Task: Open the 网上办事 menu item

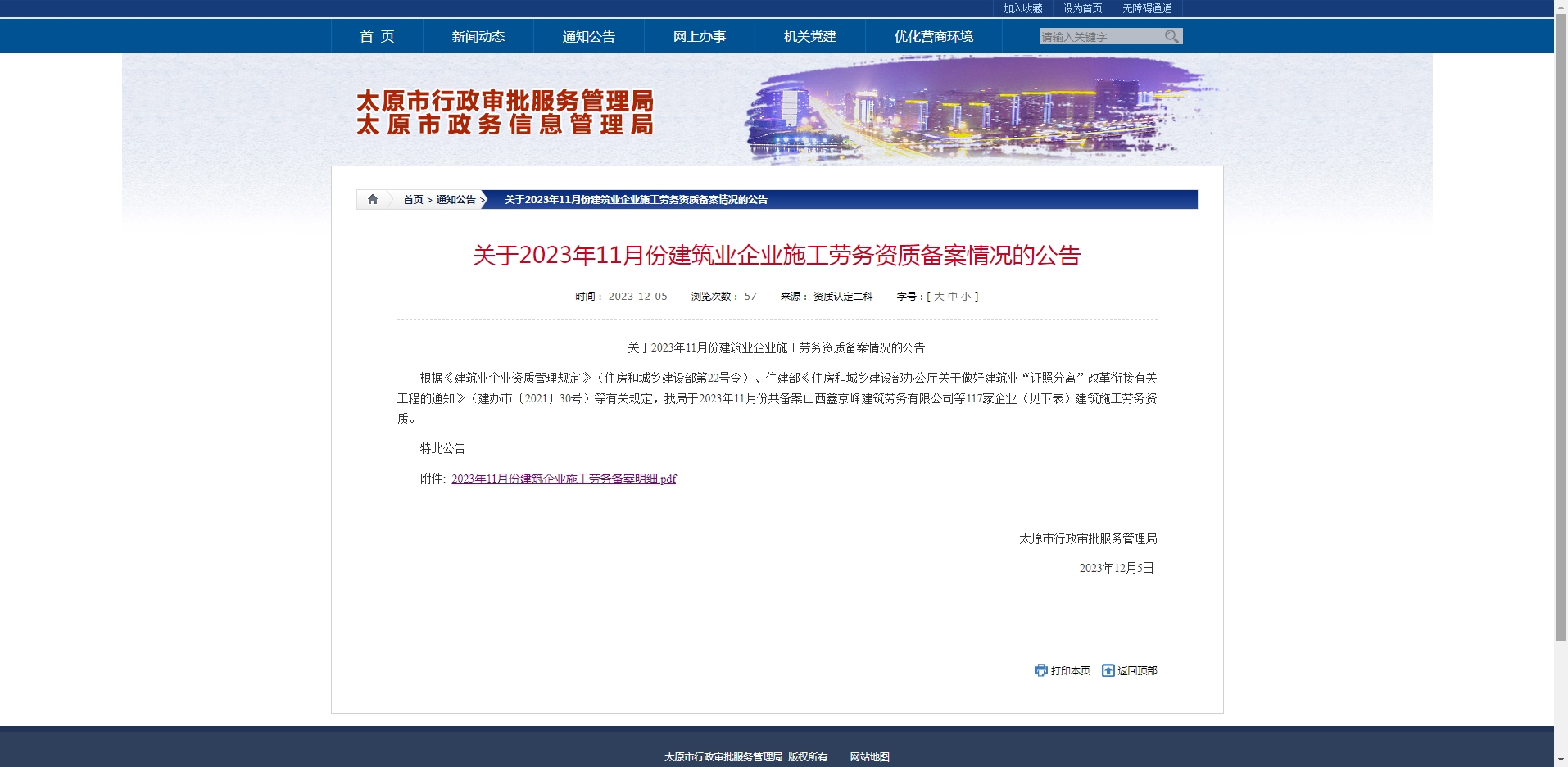Action: [x=700, y=36]
